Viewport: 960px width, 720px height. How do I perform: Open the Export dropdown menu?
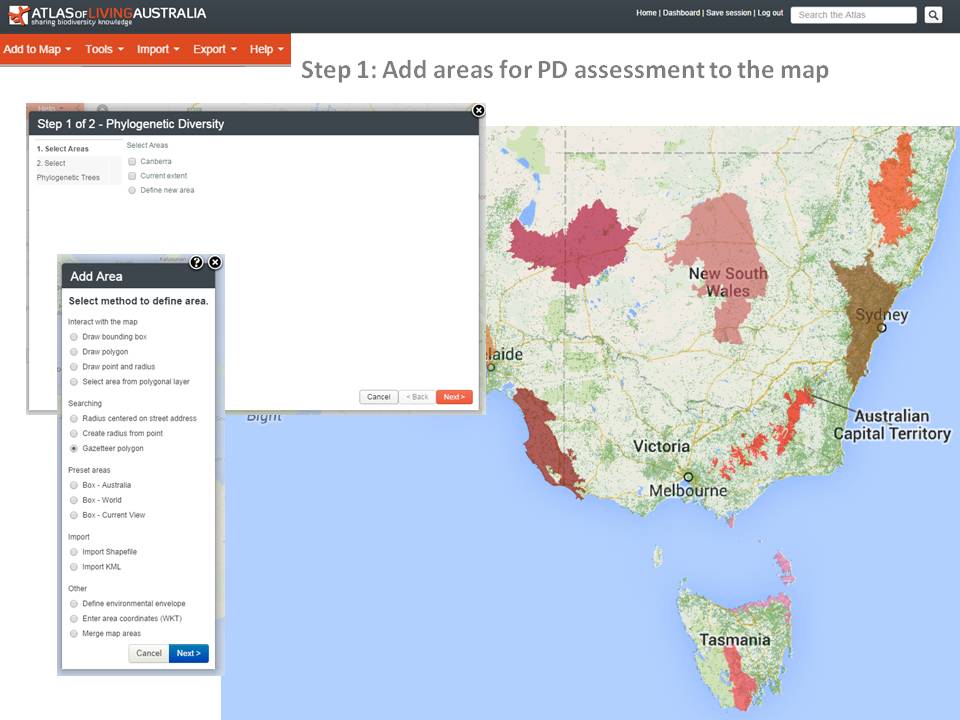[x=215, y=49]
